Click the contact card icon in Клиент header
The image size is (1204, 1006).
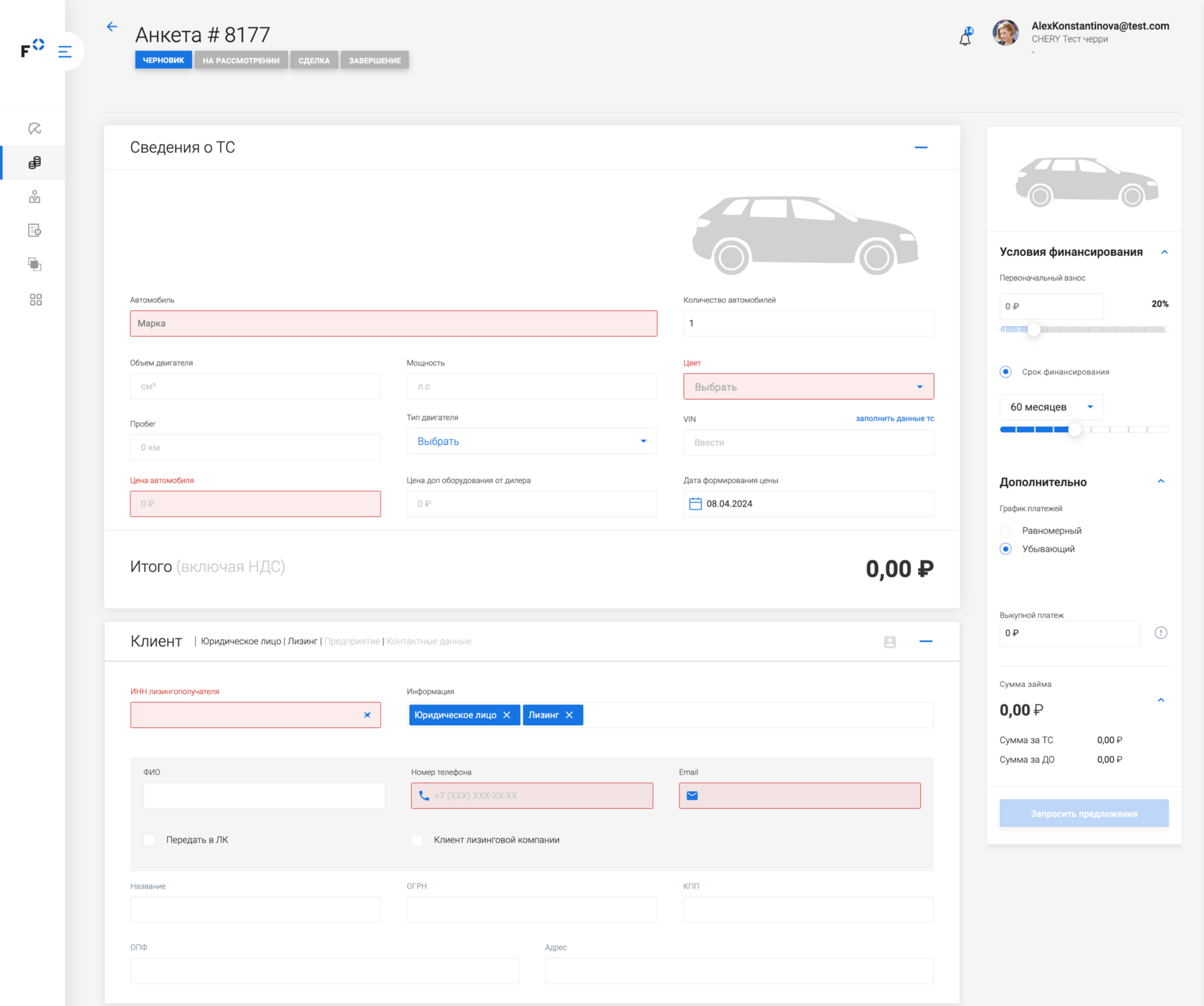(890, 642)
